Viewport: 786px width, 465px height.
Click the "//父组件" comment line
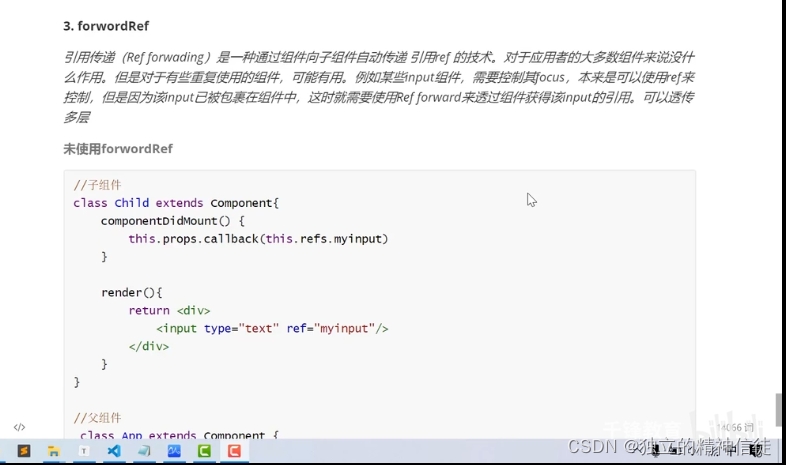(97, 418)
